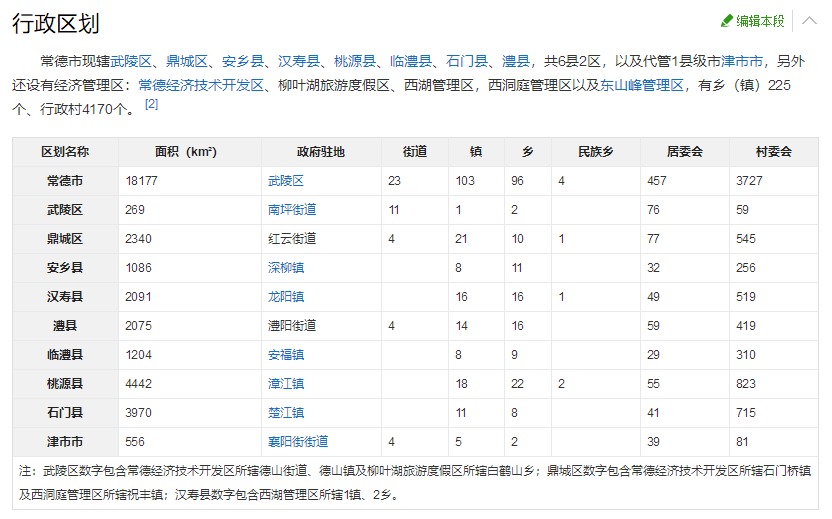The height and width of the screenshot is (519, 832).
Task: Select the 政府驻地 column header
Action: coord(321,152)
